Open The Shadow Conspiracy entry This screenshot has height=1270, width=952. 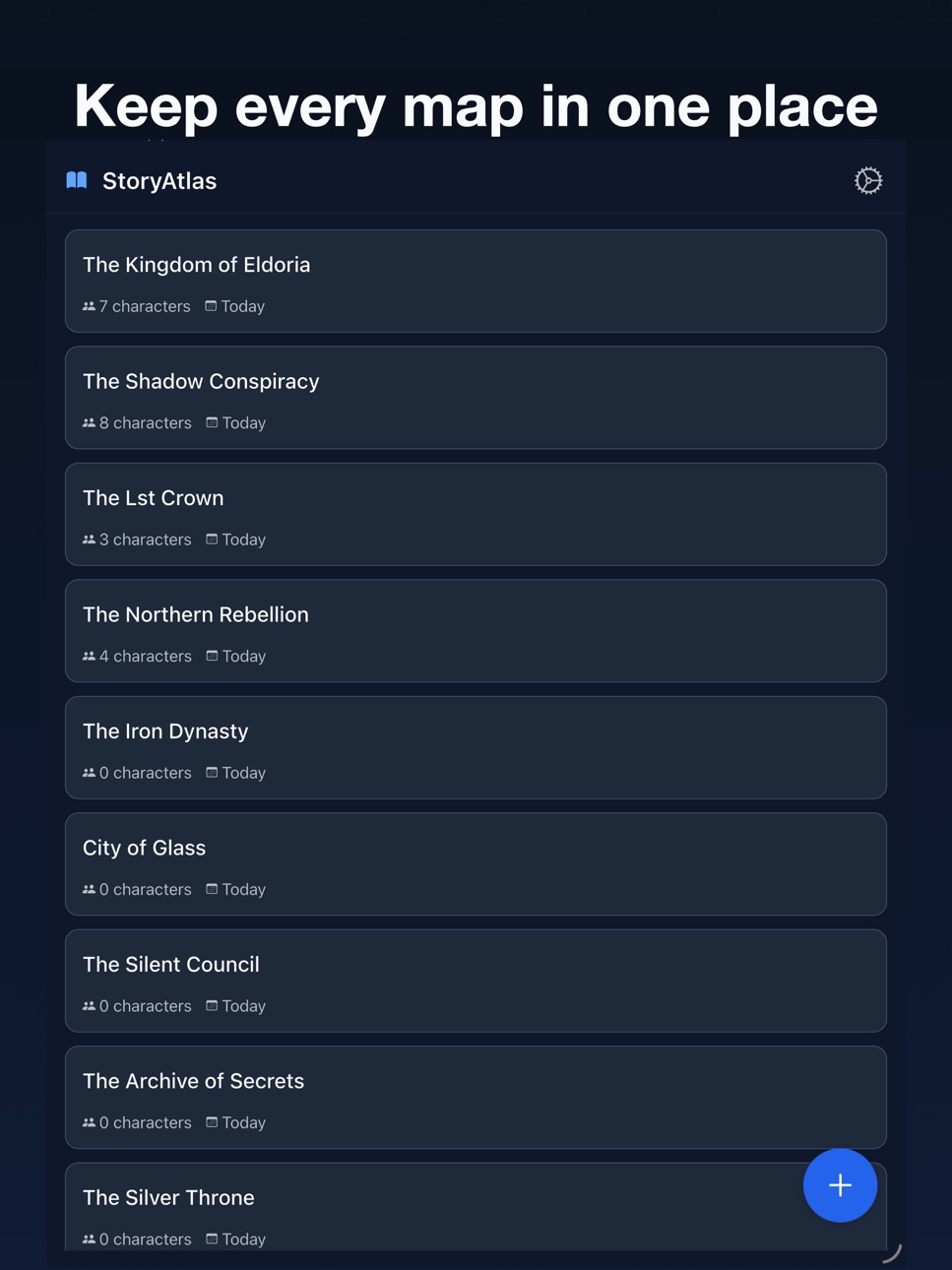coord(476,398)
